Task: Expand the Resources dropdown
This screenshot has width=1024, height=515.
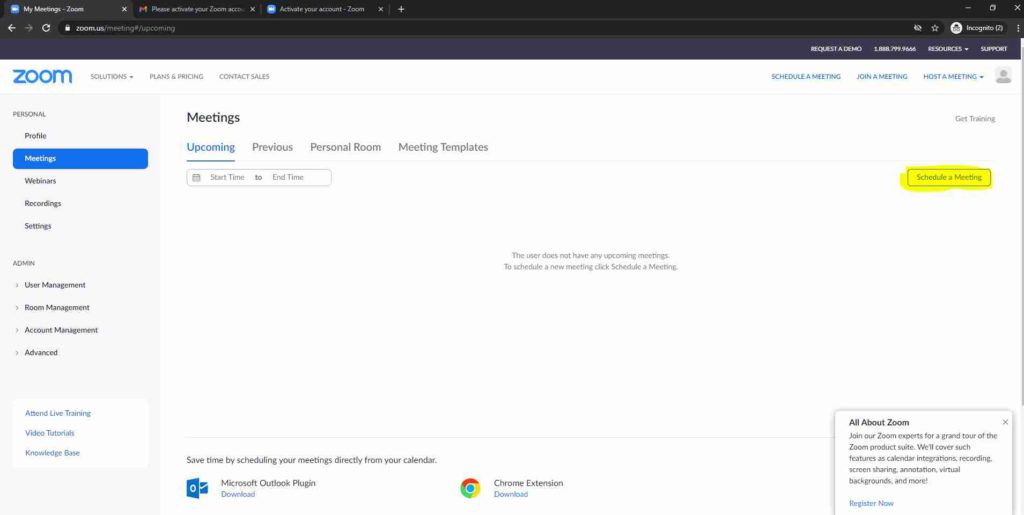Action: point(948,49)
